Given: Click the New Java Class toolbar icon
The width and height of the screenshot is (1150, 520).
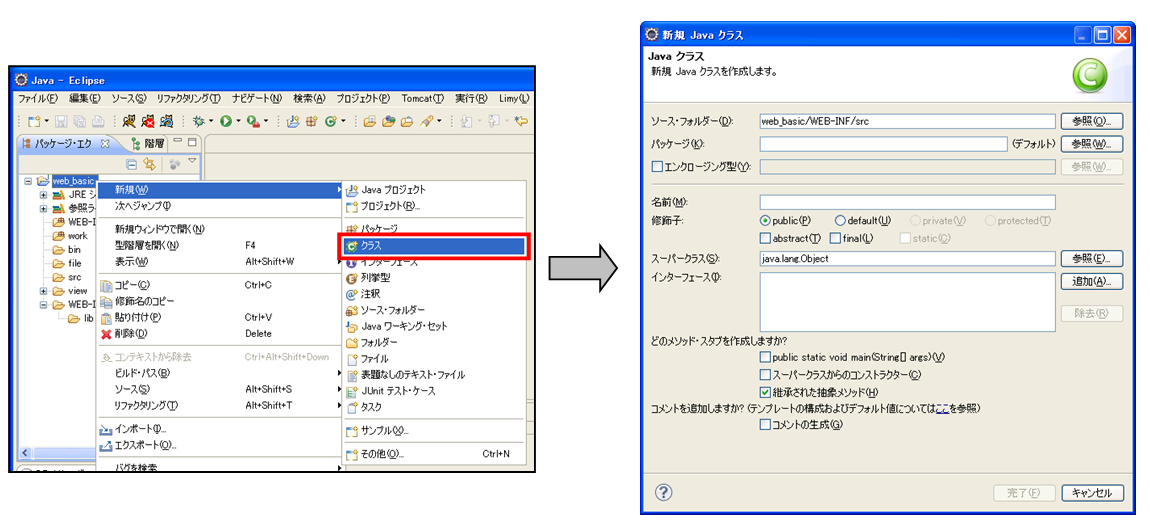Looking at the screenshot, I should click(330, 121).
